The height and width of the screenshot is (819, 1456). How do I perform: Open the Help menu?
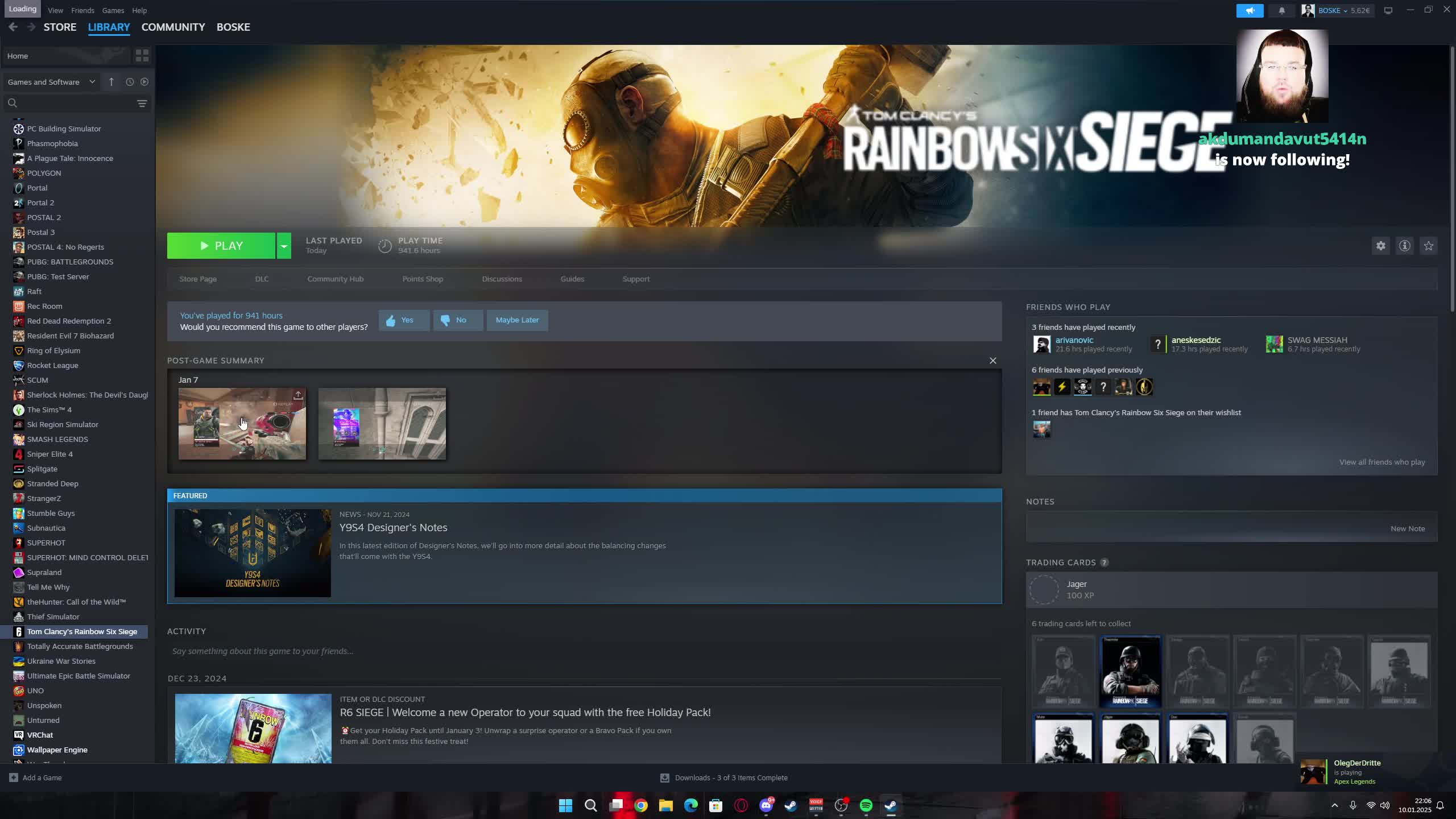click(139, 10)
